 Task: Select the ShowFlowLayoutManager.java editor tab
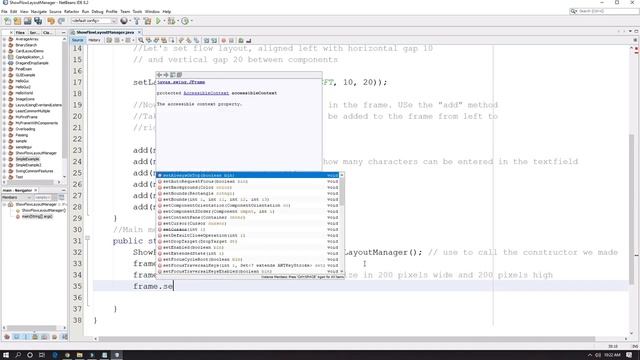tap(105, 32)
